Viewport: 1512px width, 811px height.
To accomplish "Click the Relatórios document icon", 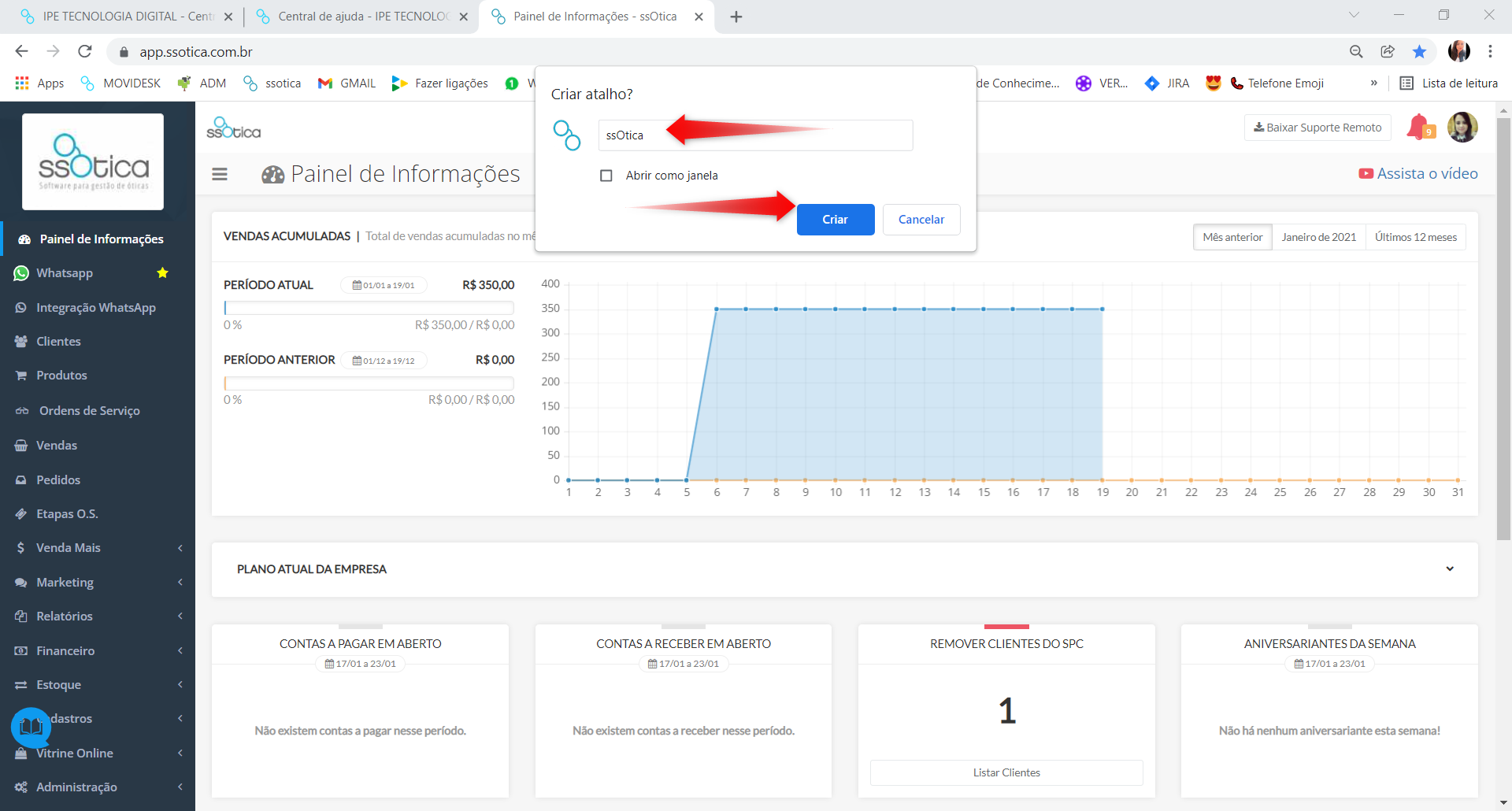I will tap(21, 617).
